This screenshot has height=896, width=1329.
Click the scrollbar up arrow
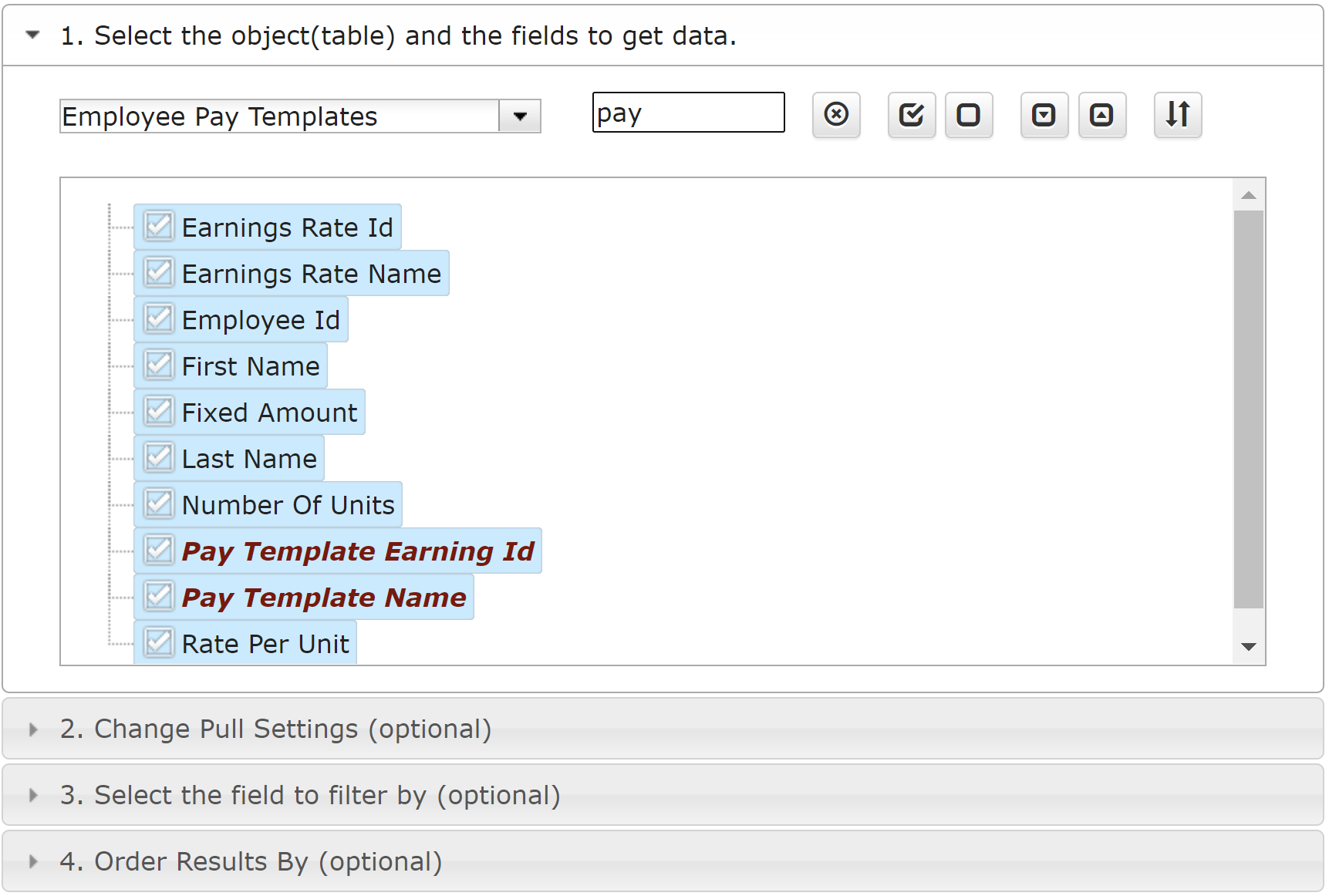(x=1249, y=195)
